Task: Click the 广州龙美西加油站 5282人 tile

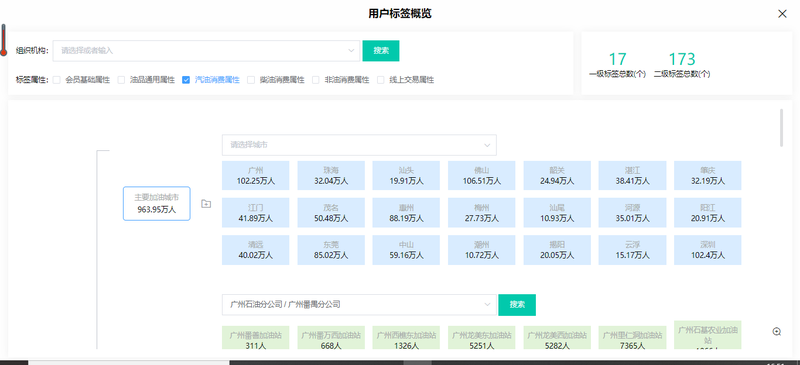Action: [x=557, y=338]
